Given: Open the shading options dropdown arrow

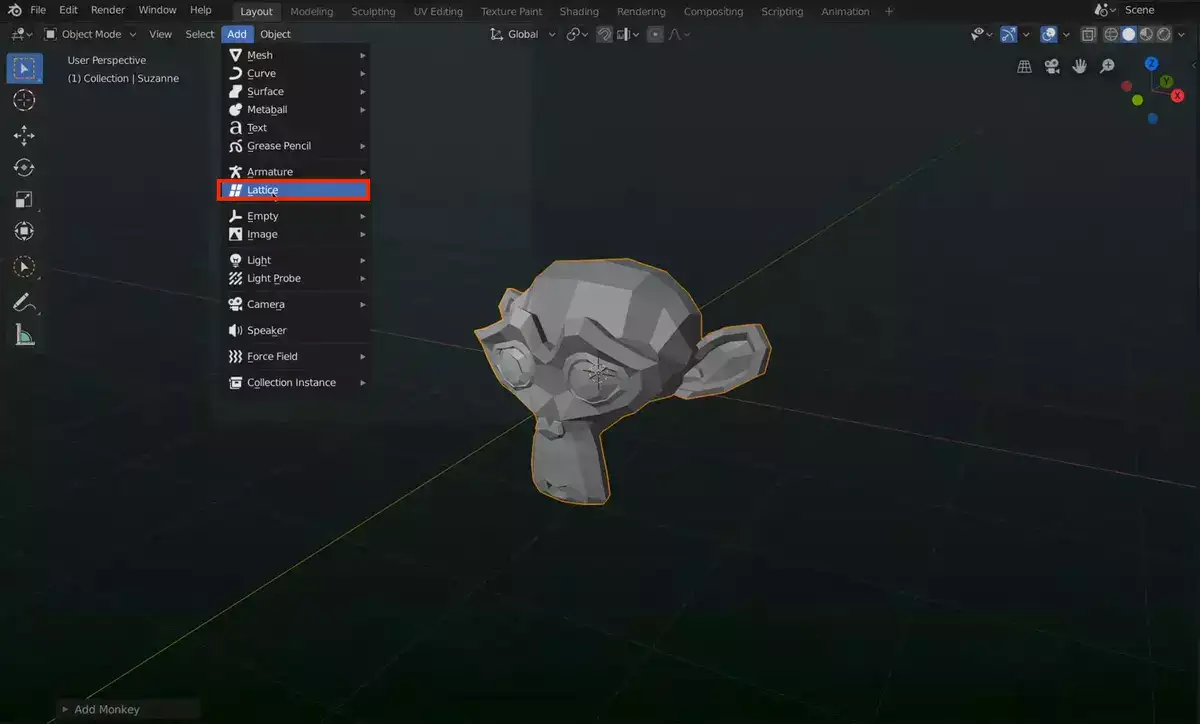Looking at the screenshot, I should 1183,34.
